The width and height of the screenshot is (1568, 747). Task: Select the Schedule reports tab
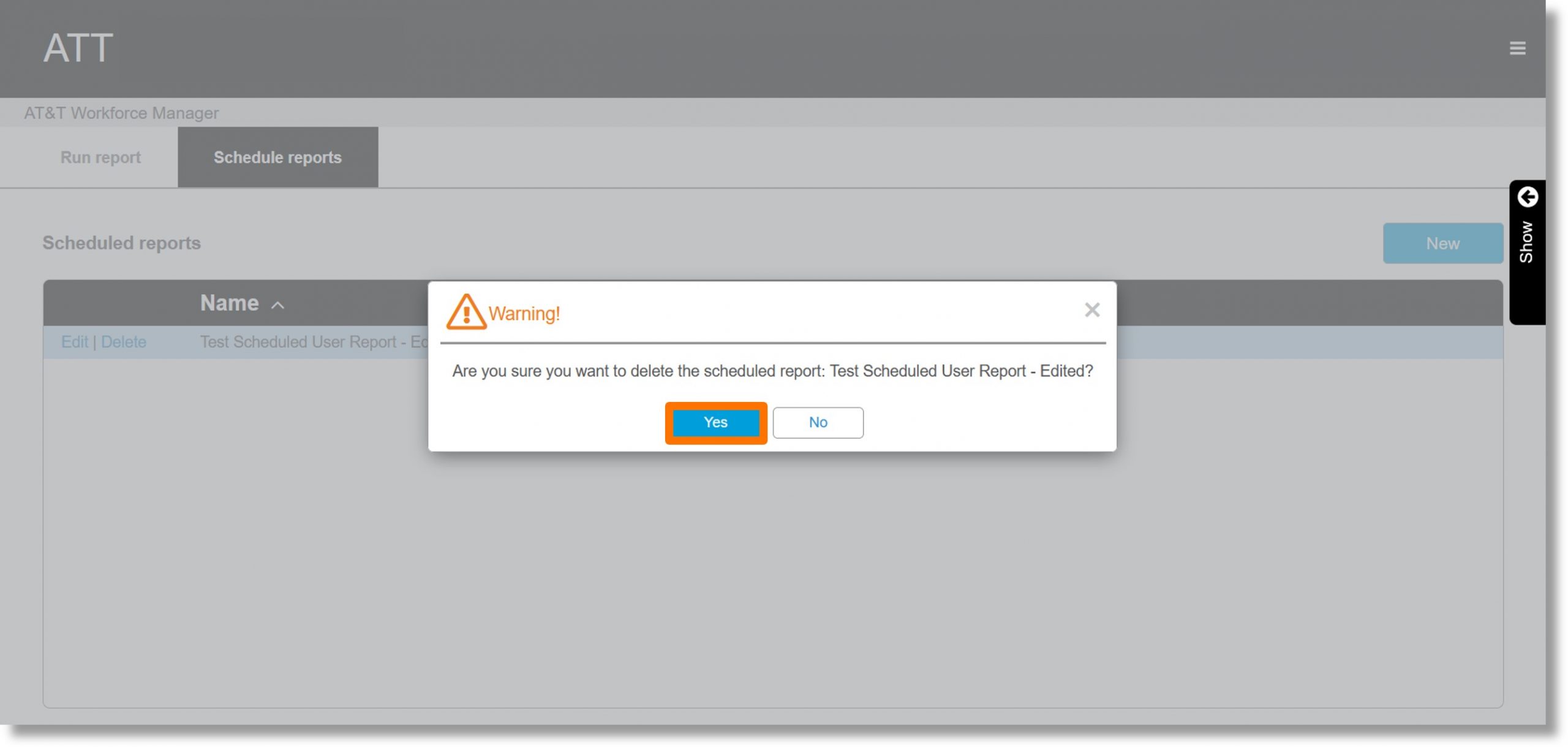pos(278,157)
